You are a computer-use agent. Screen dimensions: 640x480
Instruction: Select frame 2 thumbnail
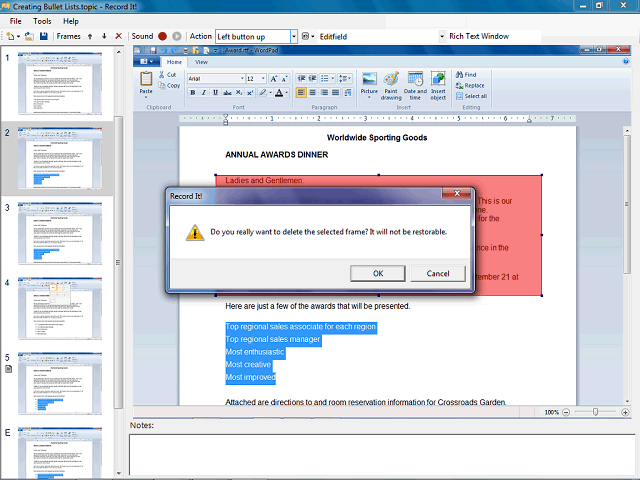(x=60, y=158)
